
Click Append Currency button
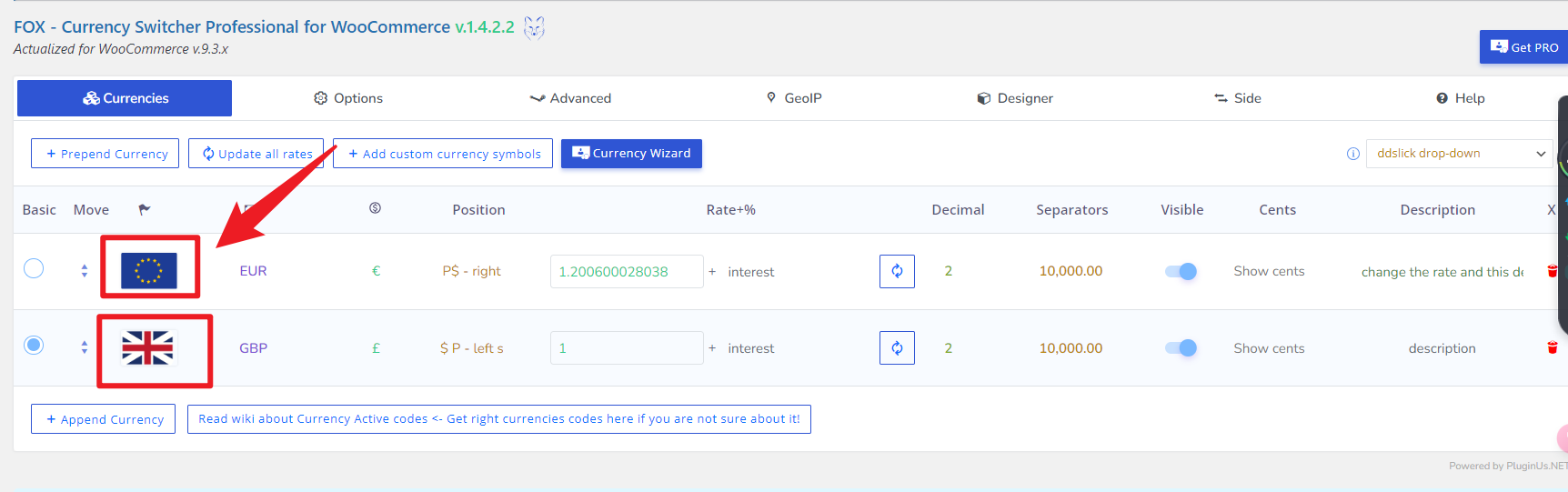pyautogui.click(x=103, y=419)
